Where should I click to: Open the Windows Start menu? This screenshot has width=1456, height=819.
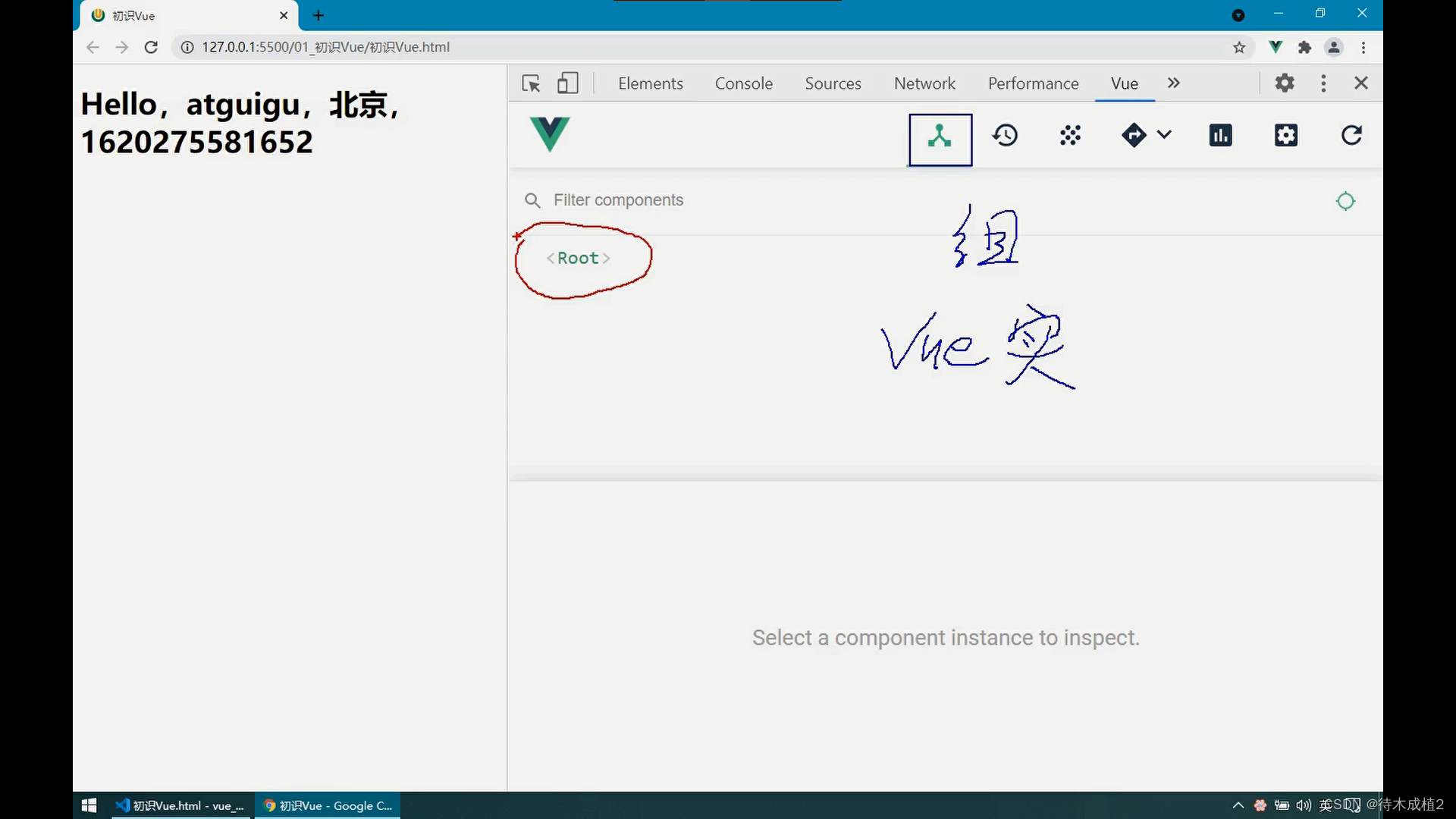pos(89,805)
